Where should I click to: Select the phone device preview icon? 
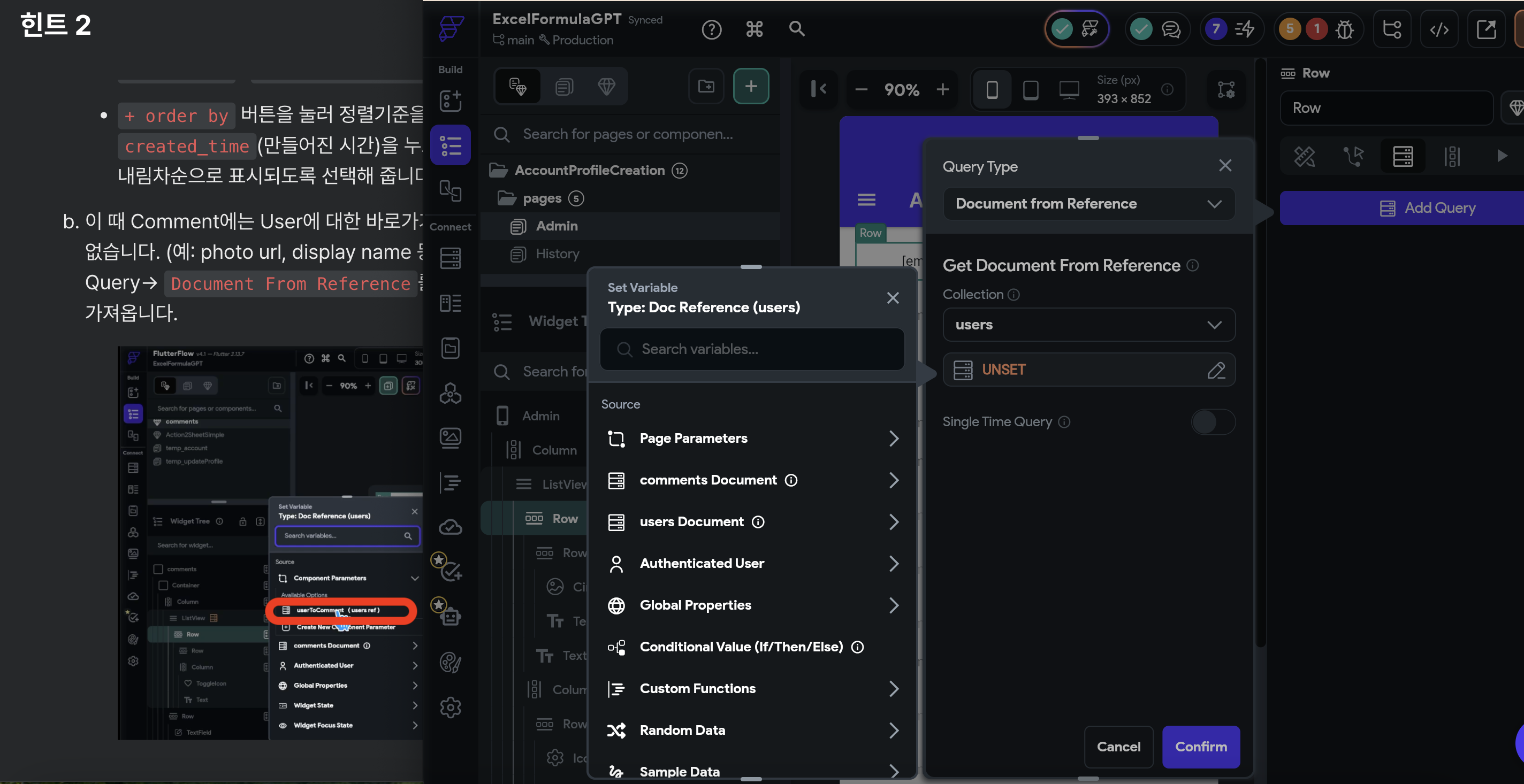pyautogui.click(x=992, y=90)
